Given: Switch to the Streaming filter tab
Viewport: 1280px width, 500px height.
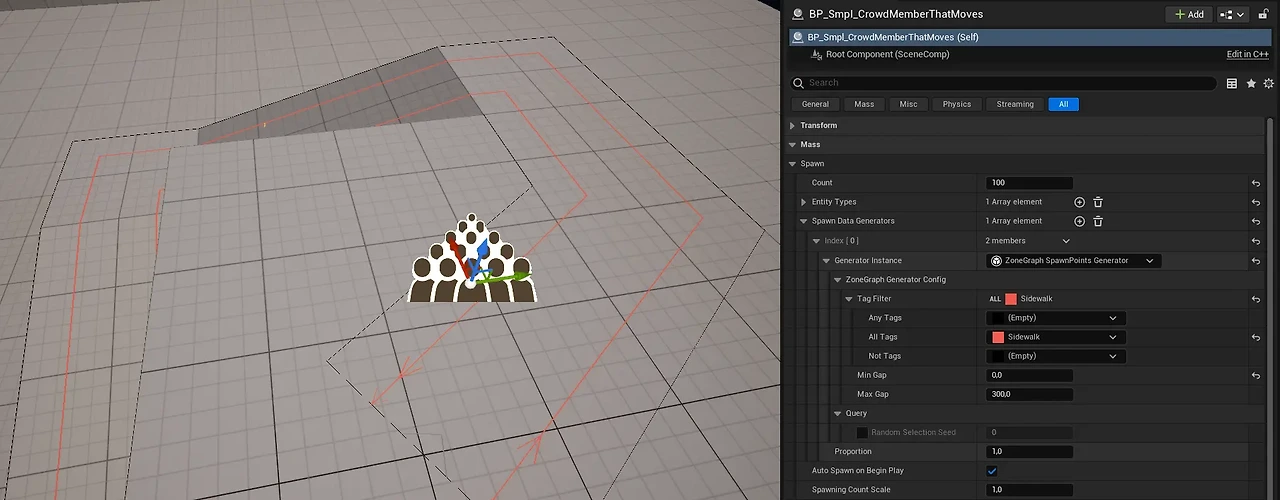Looking at the screenshot, I should (1015, 104).
